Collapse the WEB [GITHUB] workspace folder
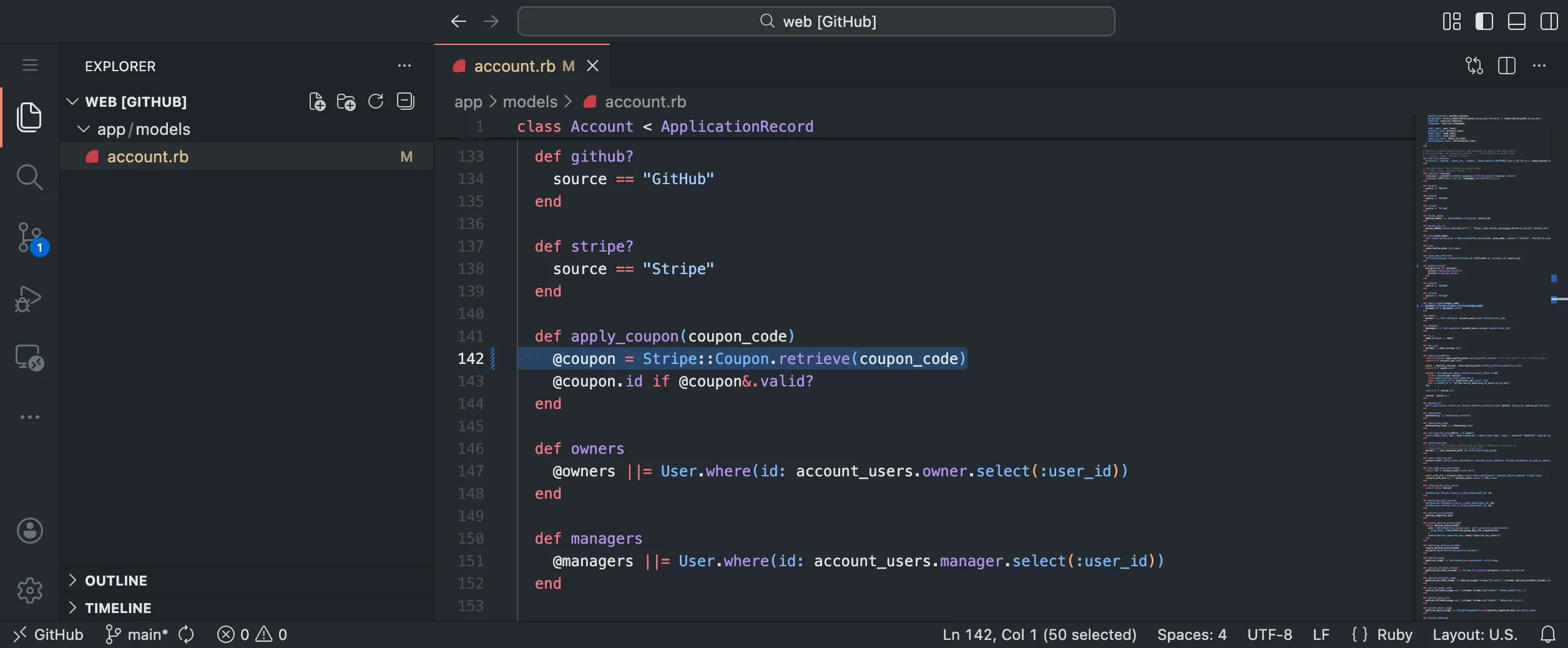Viewport: 1568px width, 648px height. pos(72,101)
